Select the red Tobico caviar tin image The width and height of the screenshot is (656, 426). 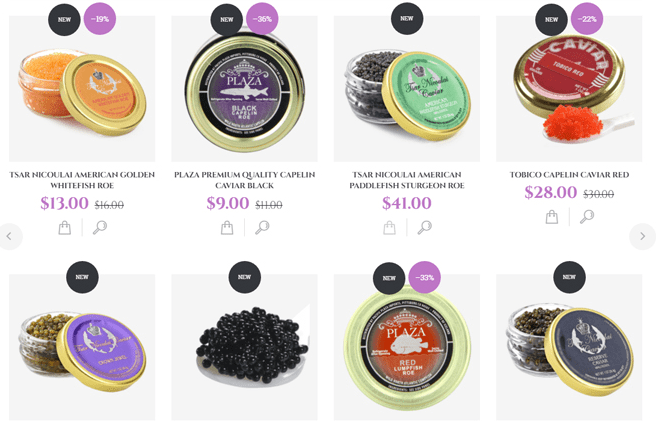coord(569,89)
